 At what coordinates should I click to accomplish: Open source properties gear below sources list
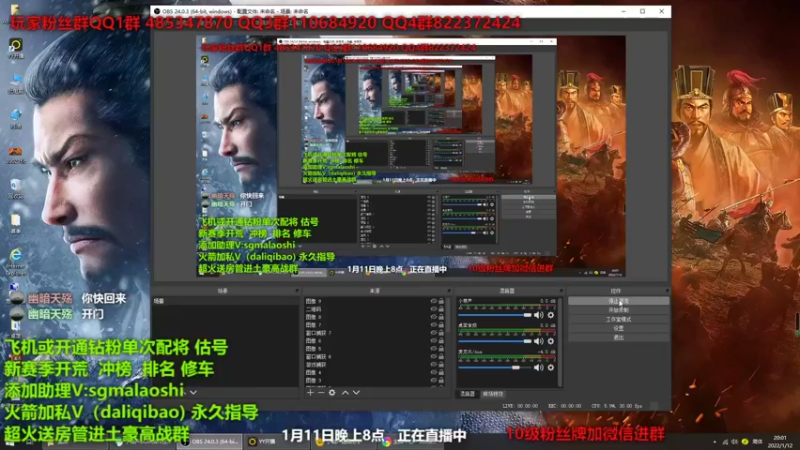[332, 392]
